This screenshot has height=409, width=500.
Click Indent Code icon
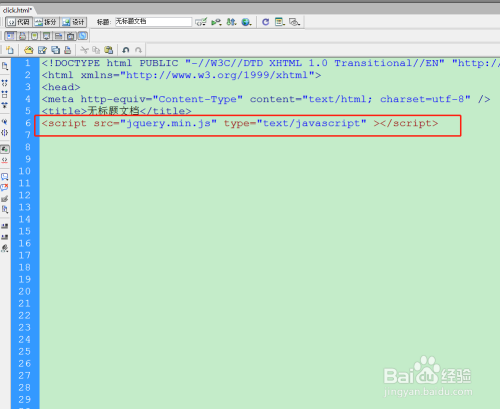coord(5,226)
